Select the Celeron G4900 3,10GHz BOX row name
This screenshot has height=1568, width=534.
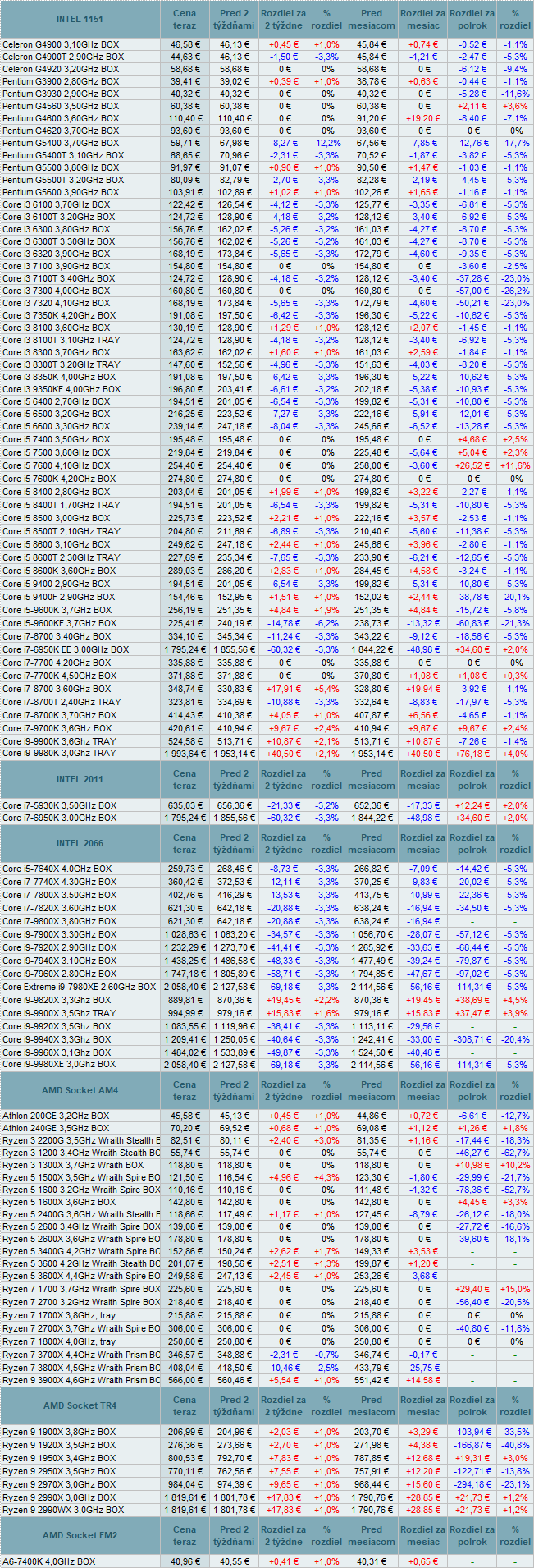click(60, 44)
